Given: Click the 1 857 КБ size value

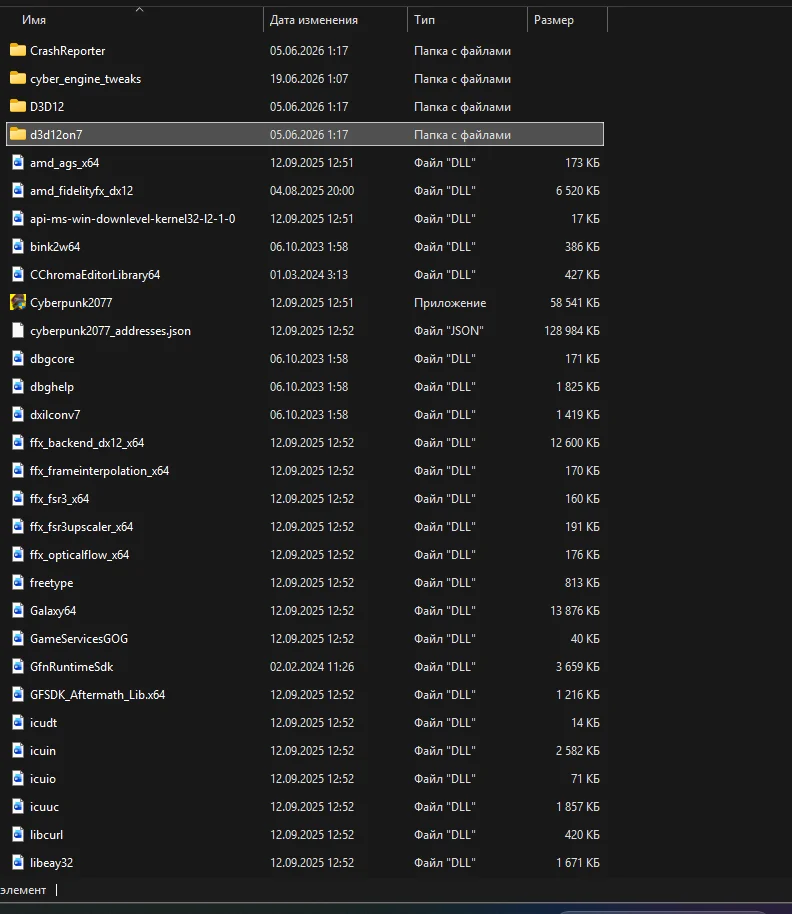Looking at the screenshot, I should click(578, 806).
